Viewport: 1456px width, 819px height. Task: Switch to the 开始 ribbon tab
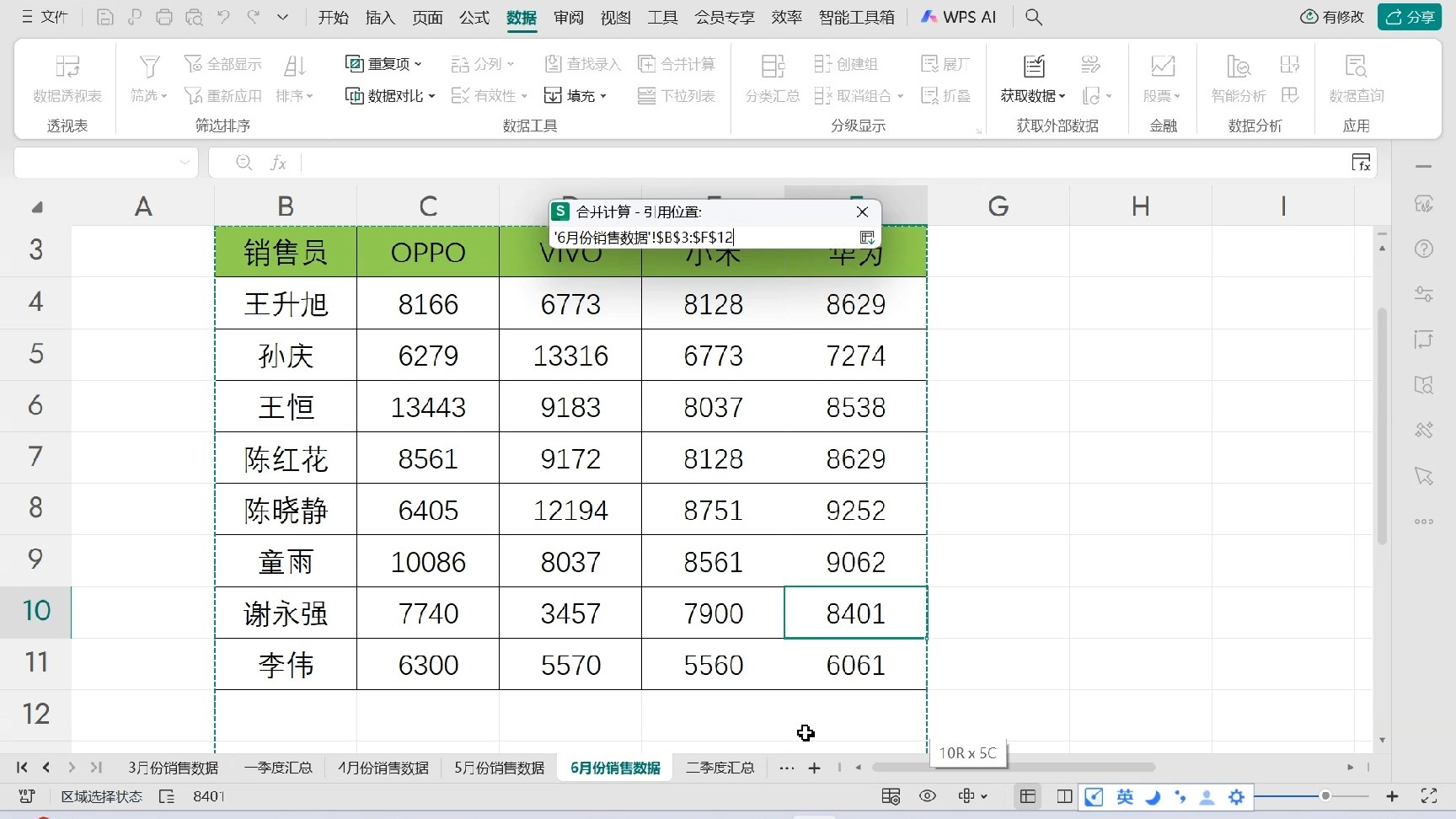click(333, 17)
